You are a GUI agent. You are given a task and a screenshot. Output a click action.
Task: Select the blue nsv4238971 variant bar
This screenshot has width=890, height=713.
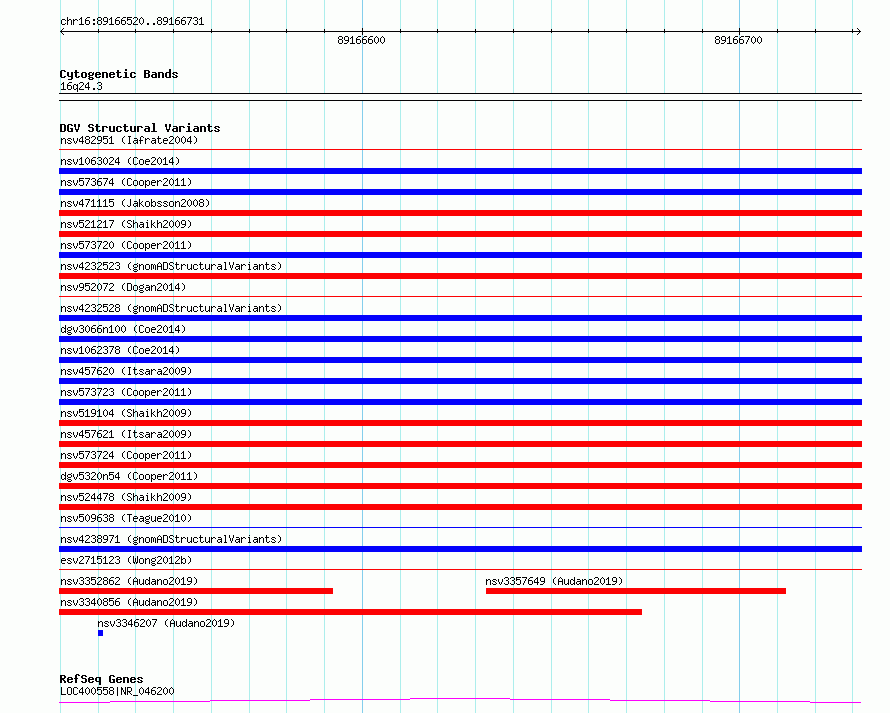460,549
